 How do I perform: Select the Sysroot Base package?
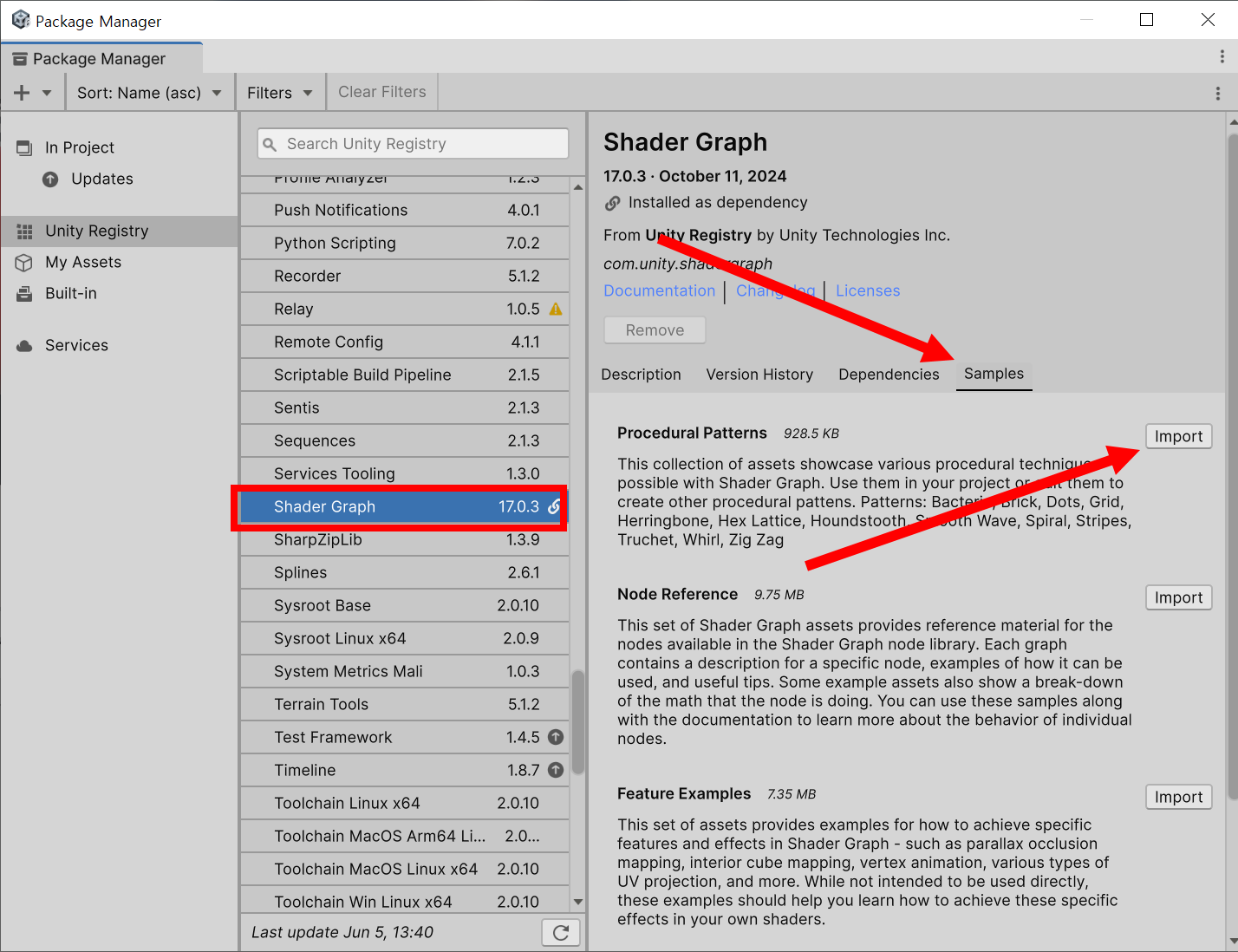[404, 605]
